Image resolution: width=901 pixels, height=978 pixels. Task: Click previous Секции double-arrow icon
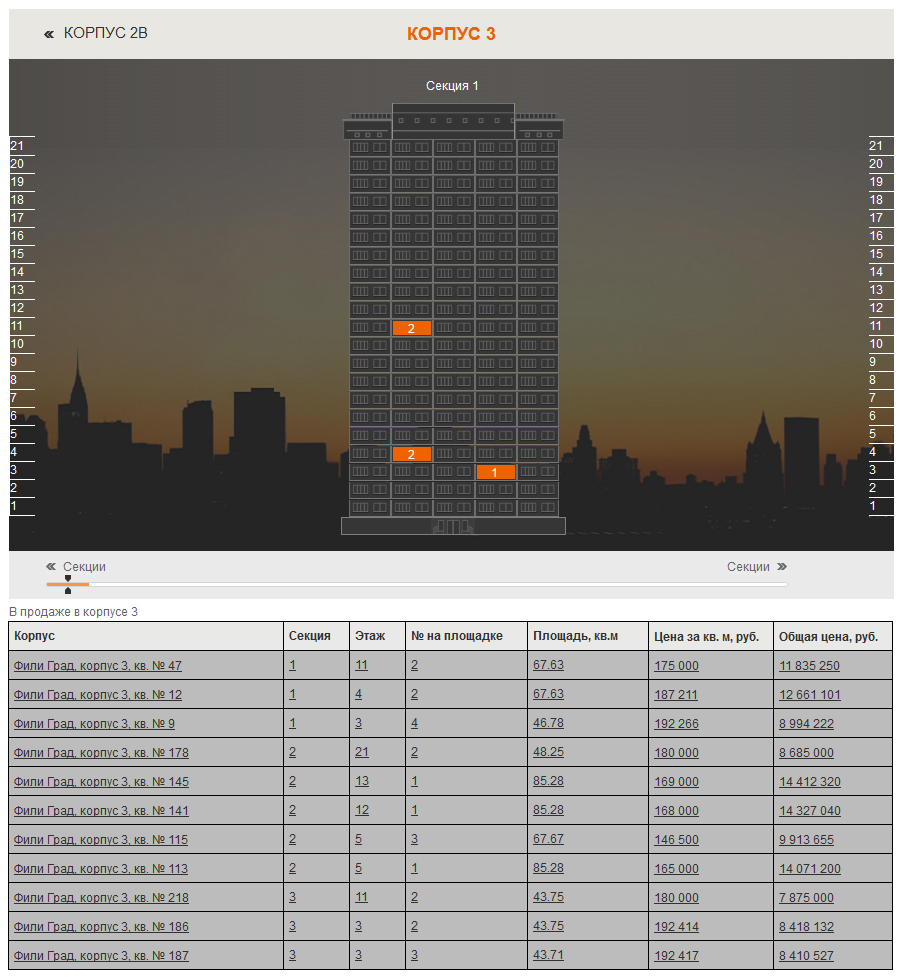click(x=51, y=566)
